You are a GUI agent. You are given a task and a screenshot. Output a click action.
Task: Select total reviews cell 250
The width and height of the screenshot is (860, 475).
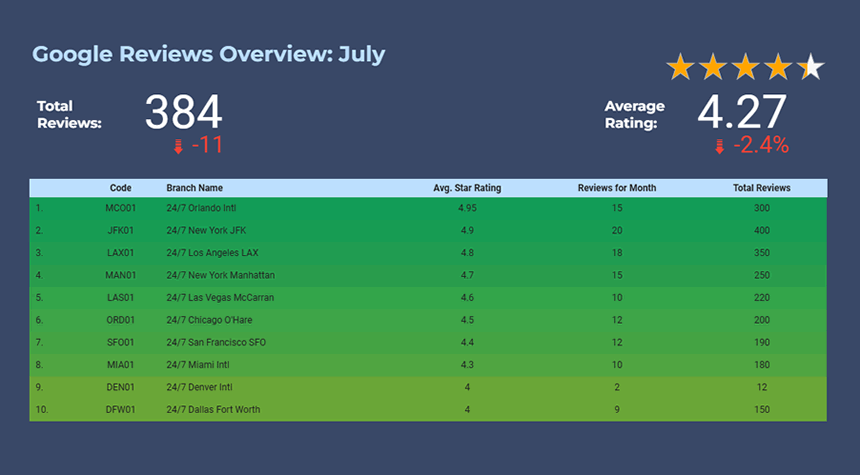pos(762,275)
